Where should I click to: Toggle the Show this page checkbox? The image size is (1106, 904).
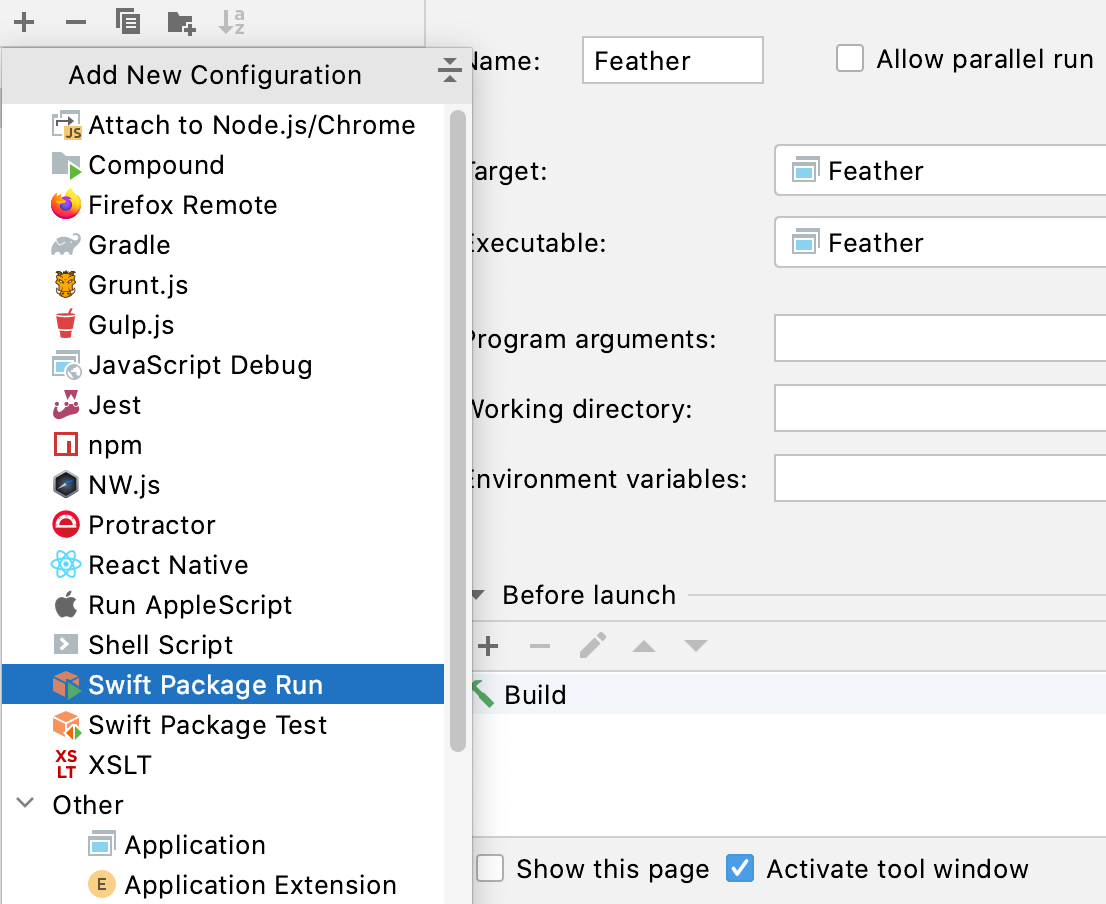(x=490, y=868)
